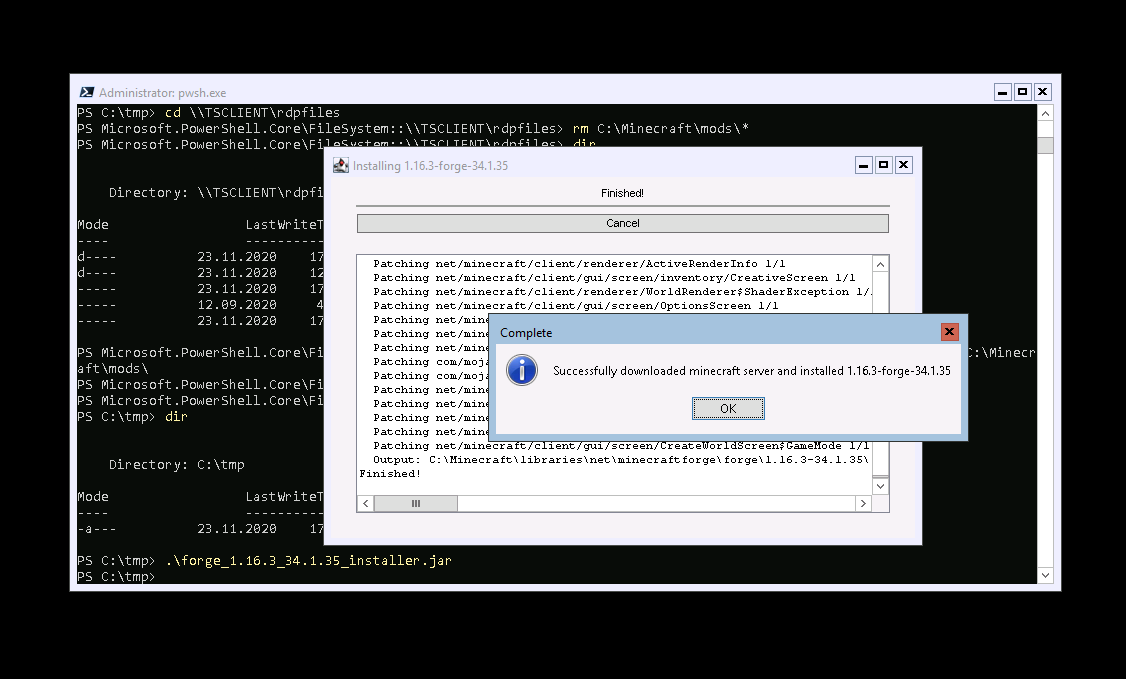Click the '-a---' file mode entry in console
This screenshot has width=1126, height=679.
96,529
